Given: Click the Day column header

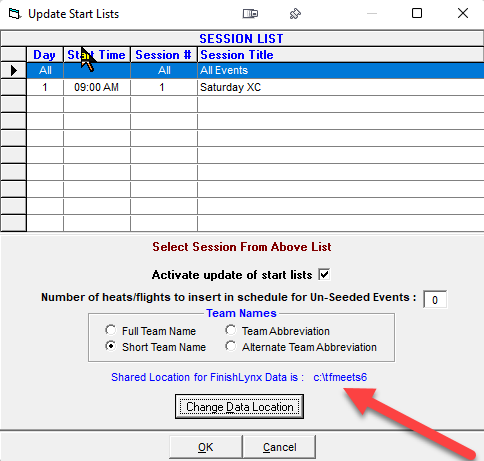Looking at the screenshot, I should 45,55.
